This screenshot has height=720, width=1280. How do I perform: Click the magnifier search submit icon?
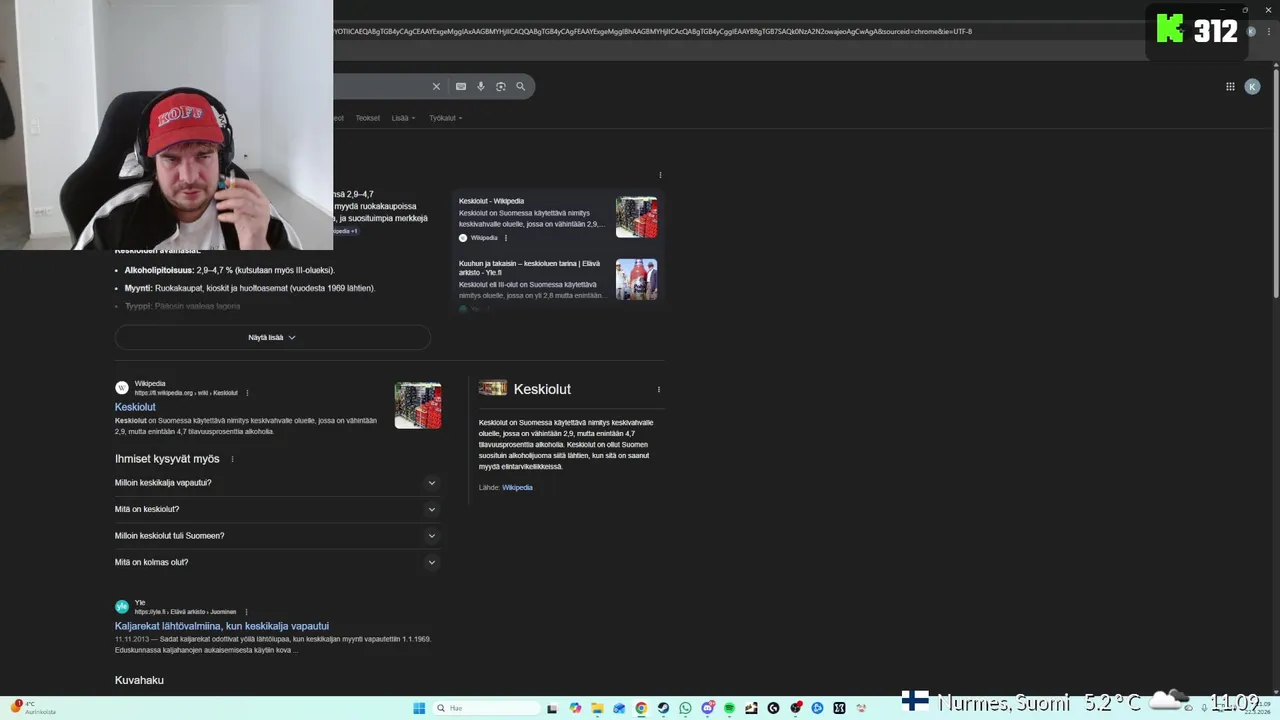click(x=521, y=87)
